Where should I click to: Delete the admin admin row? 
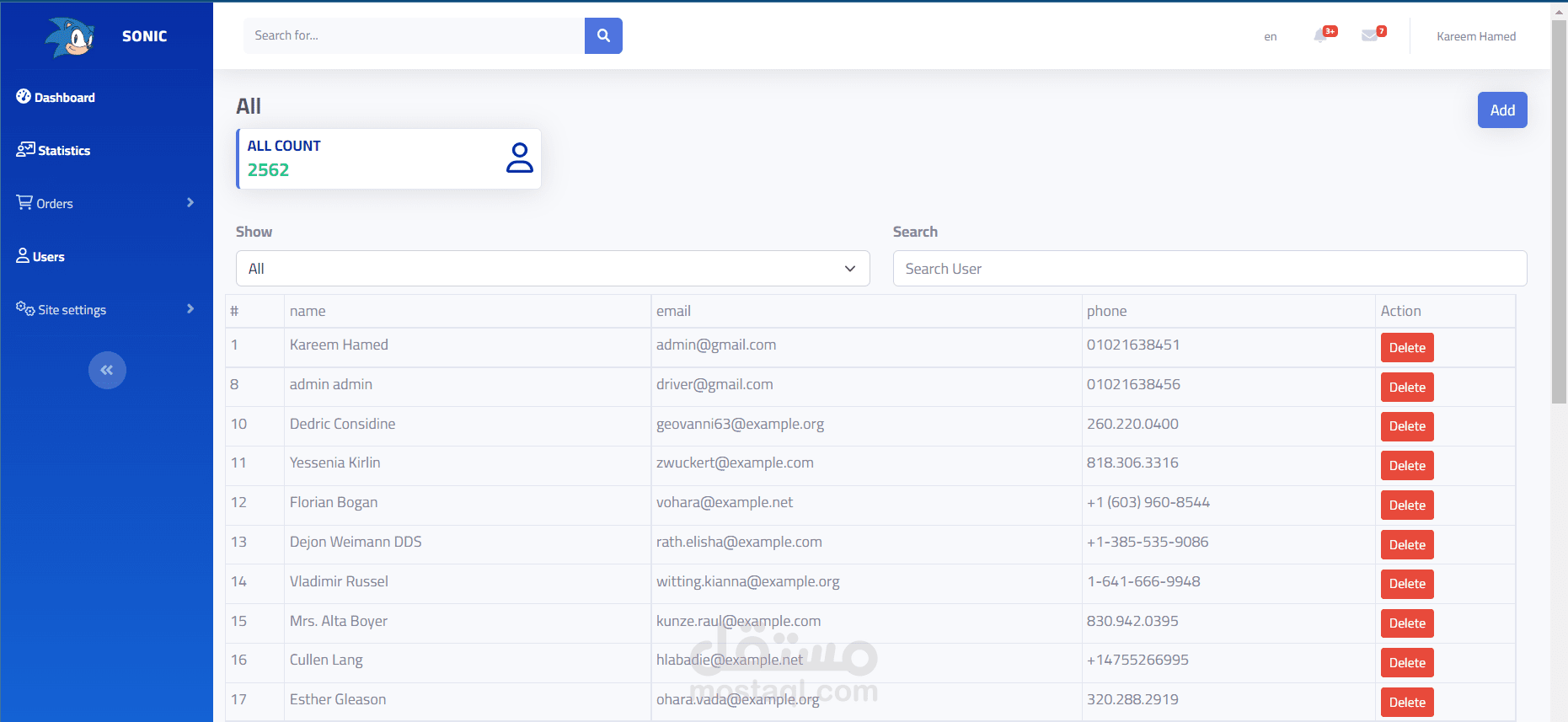click(1407, 388)
